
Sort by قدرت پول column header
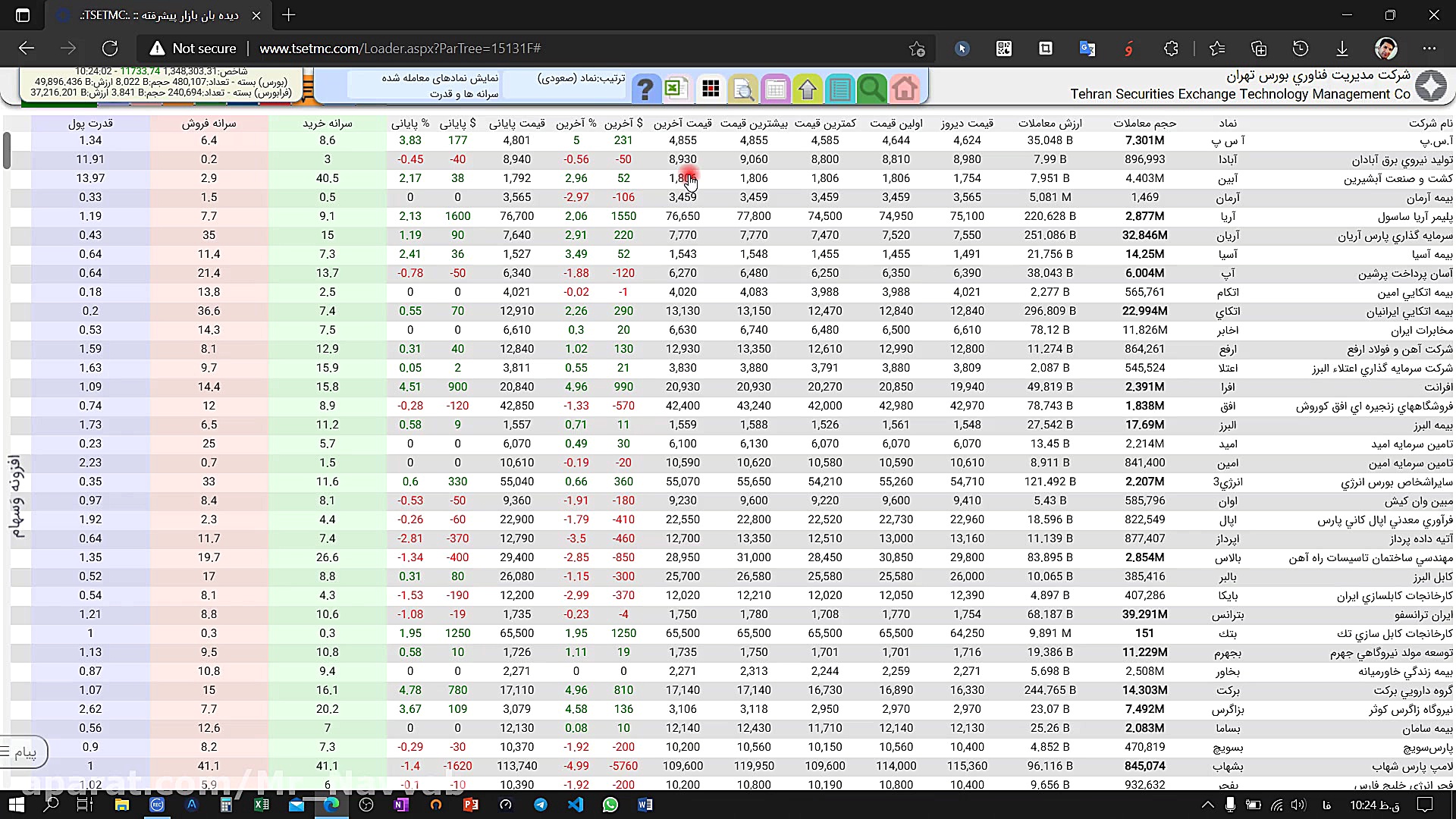(x=90, y=123)
